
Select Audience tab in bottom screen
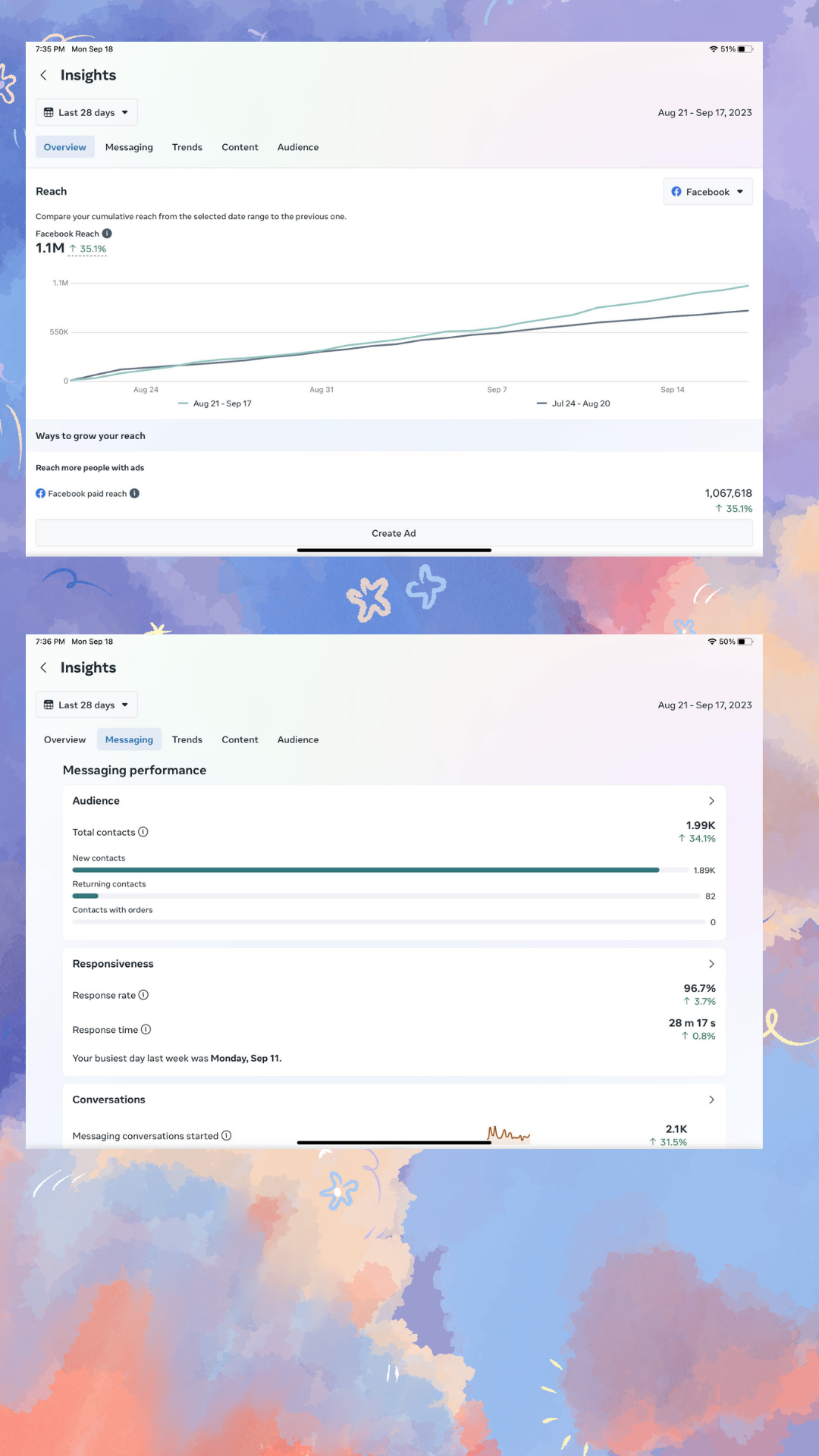(298, 739)
